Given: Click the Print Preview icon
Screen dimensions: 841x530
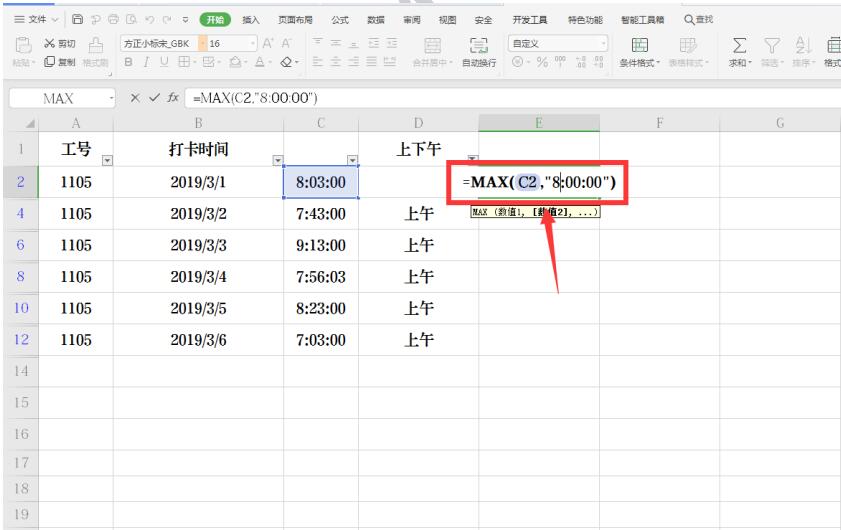Looking at the screenshot, I should tap(131, 19).
